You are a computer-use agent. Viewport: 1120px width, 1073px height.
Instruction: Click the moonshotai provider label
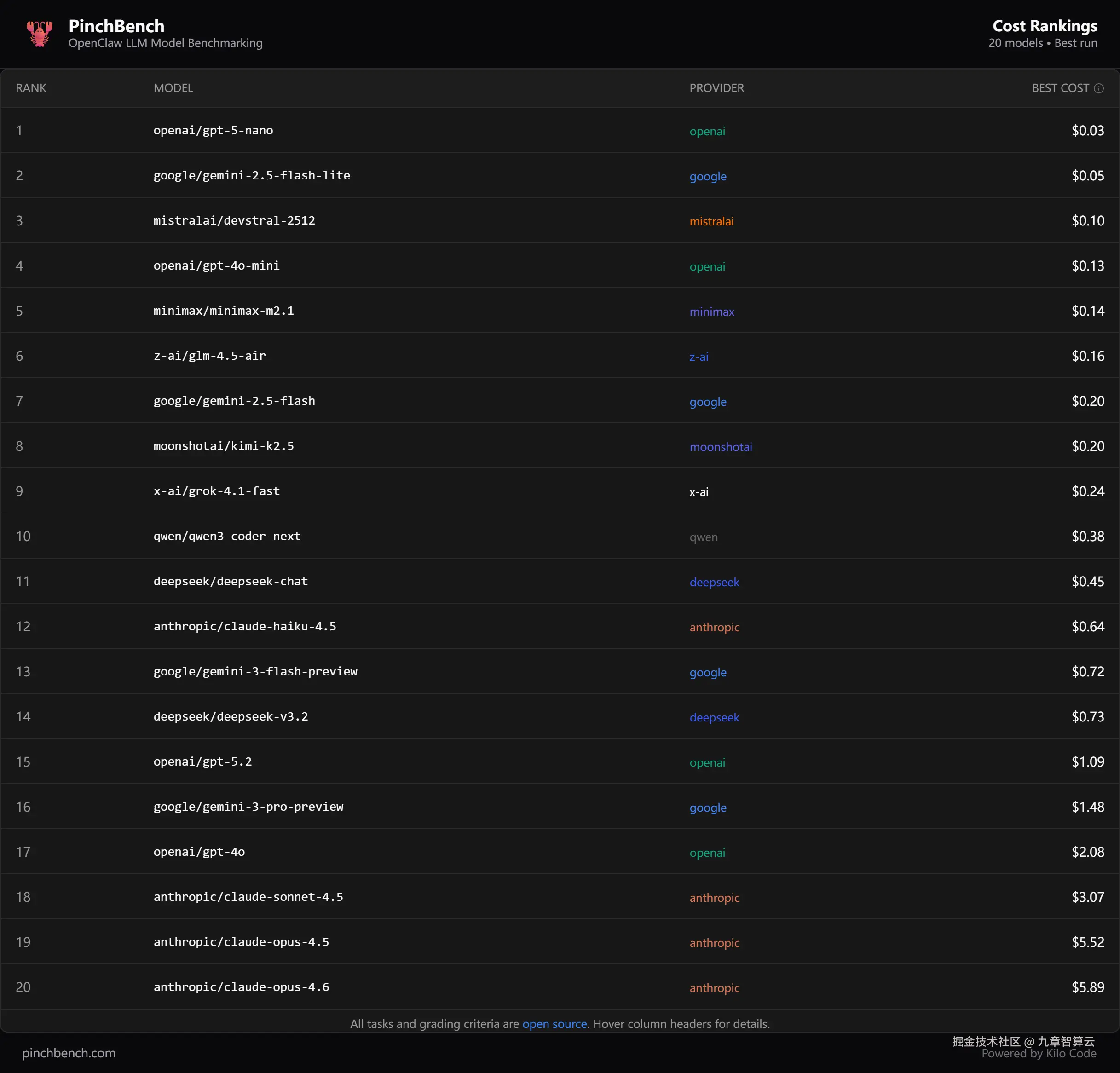coord(721,447)
